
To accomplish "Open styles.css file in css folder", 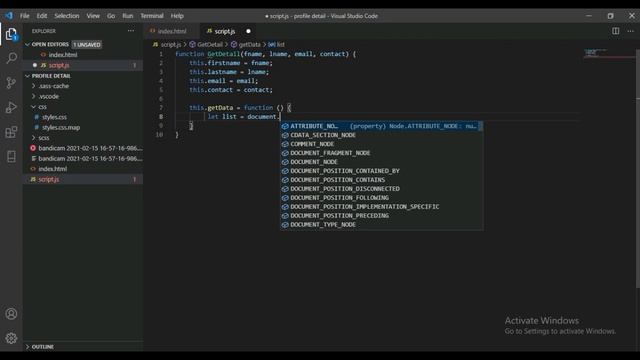I will point(54,117).
